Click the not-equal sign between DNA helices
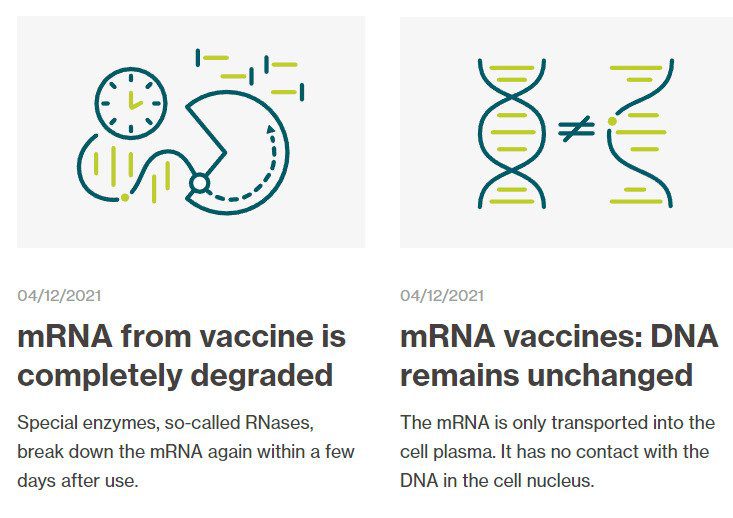 [x=576, y=129]
